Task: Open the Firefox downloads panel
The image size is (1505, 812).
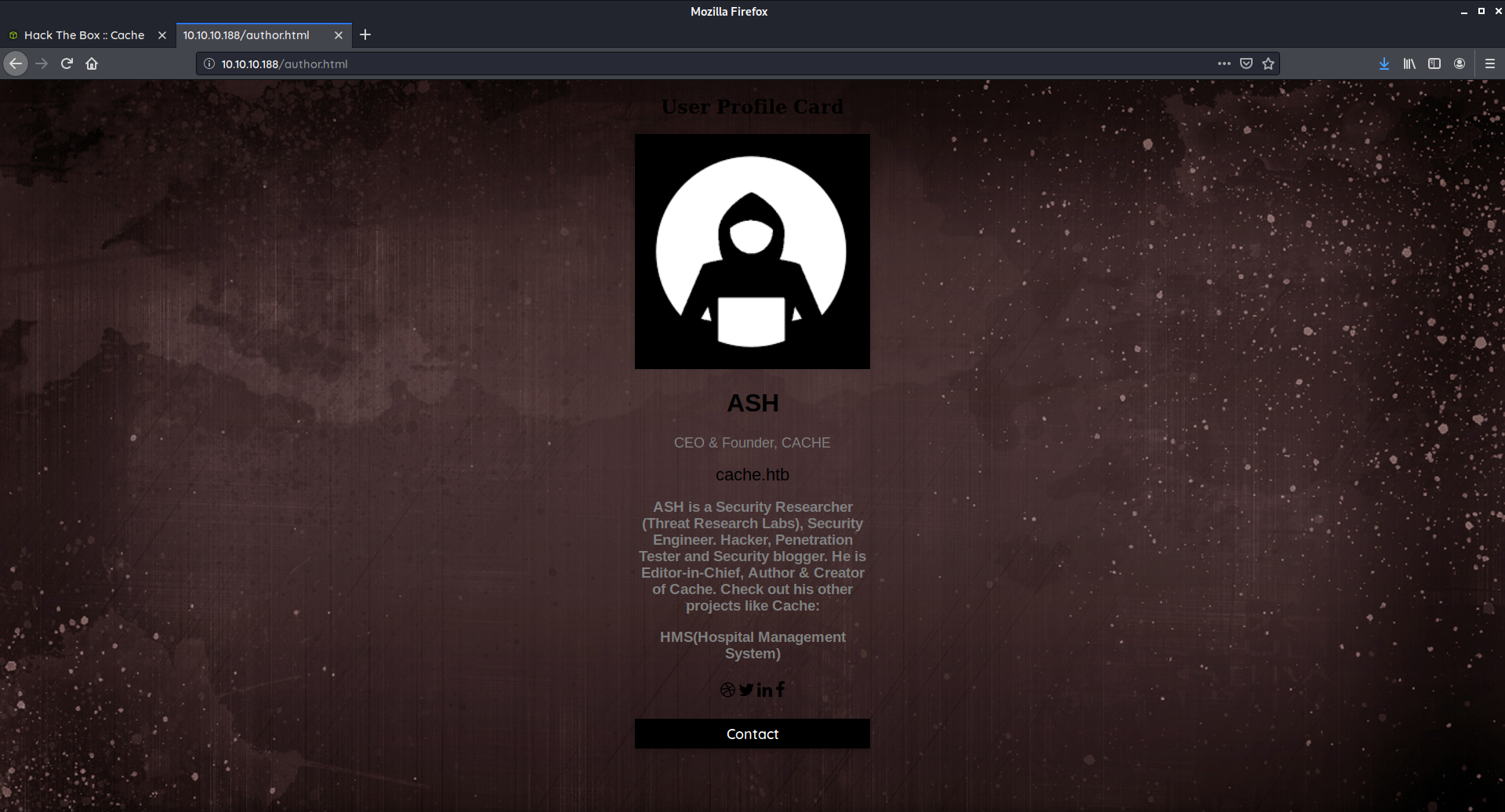Action: pos(1384,63)
